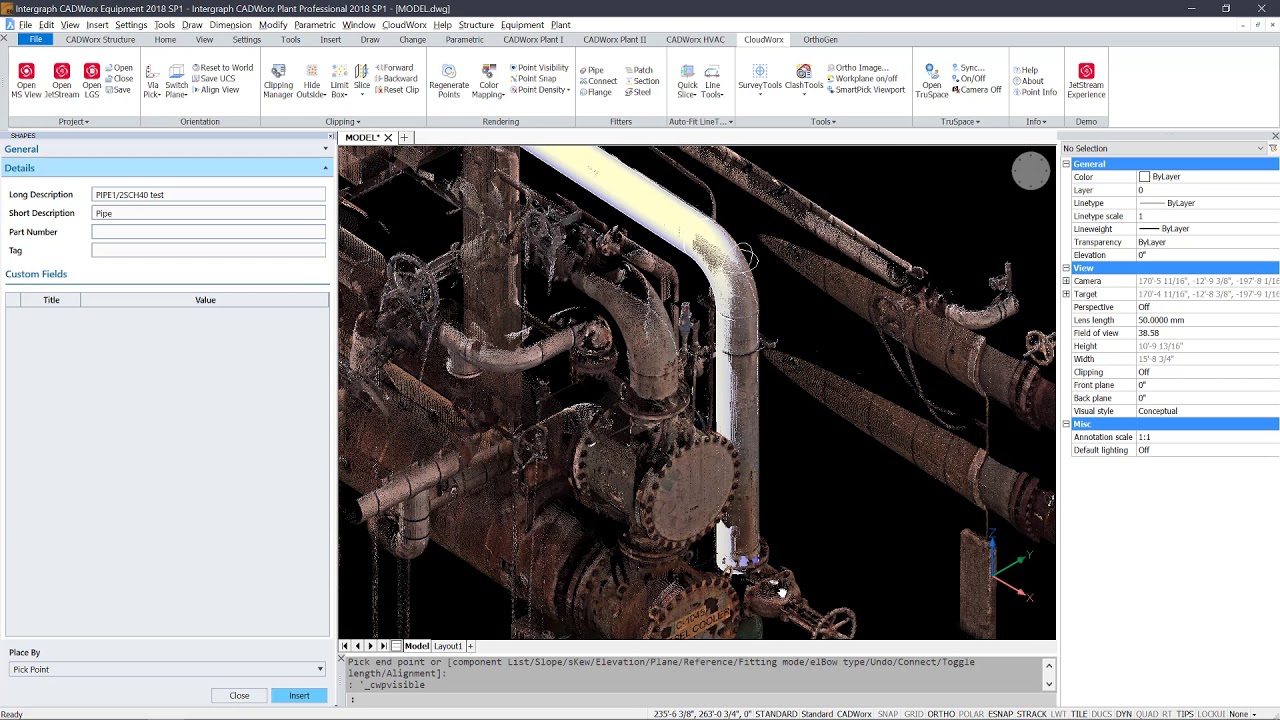Switch to the CADWorx Structure ribbon tab

[x=100, y=40]
